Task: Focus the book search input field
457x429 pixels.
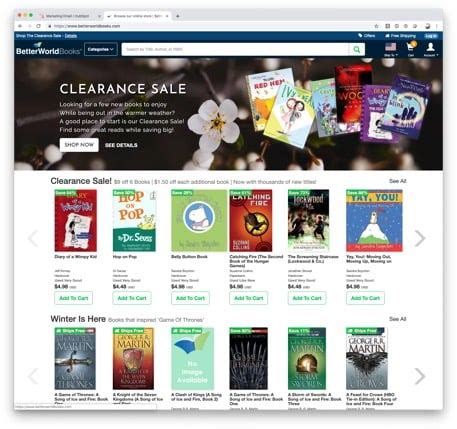Action: (x=235, y=49)
